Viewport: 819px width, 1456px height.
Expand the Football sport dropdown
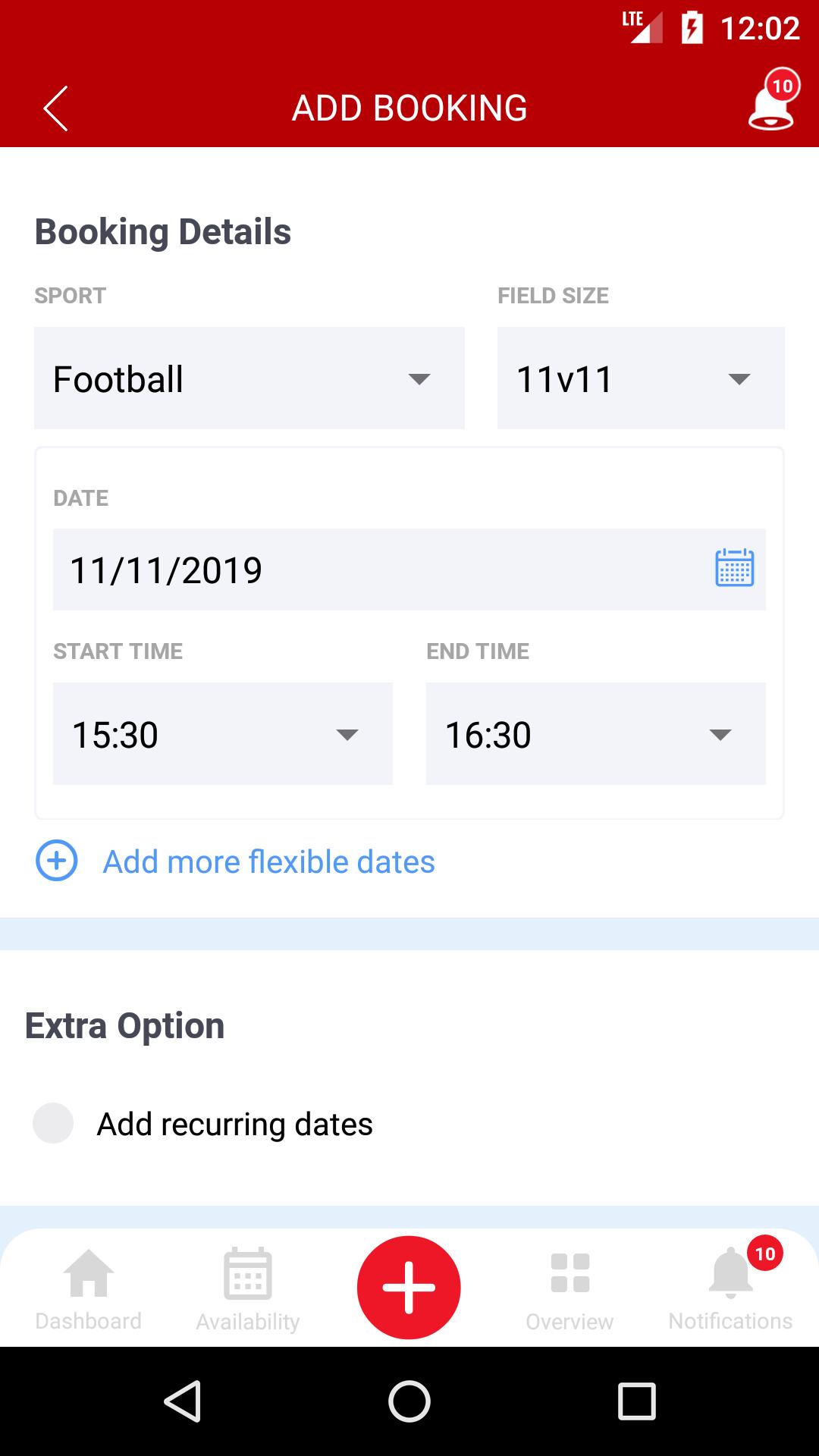(249, 378)
